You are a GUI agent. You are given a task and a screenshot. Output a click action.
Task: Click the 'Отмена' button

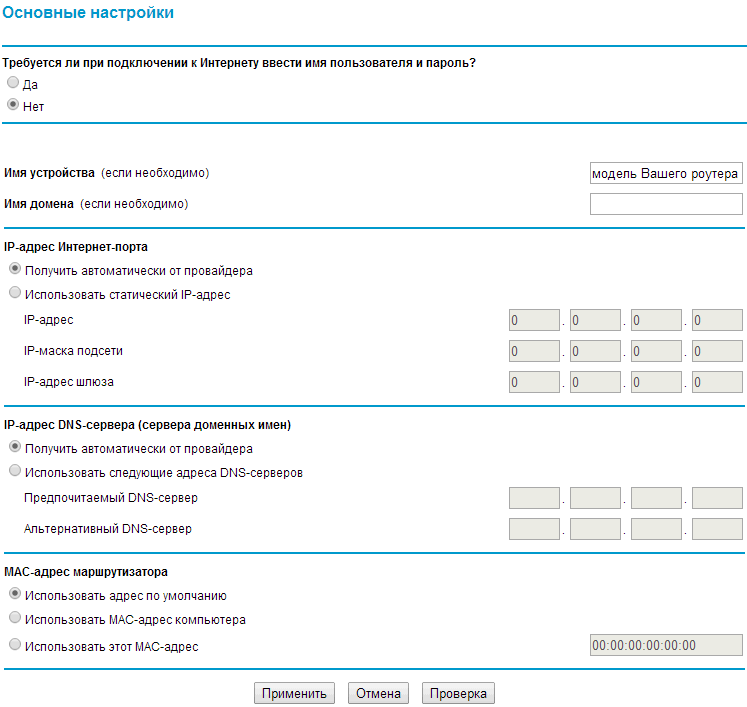[x=378, y=693]
